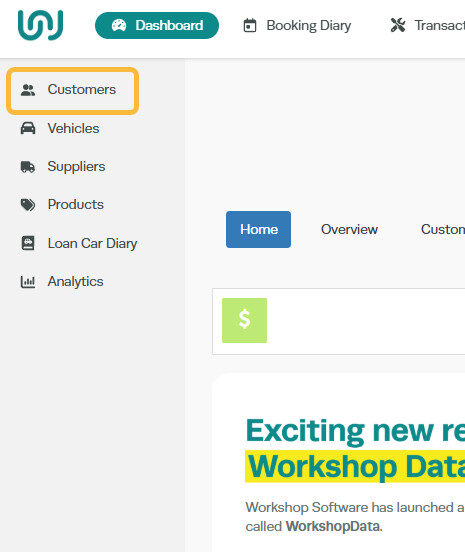This screenshot has height=552, width=465.
Task: Open the Dashboard tab
Action: coord(157,25)
